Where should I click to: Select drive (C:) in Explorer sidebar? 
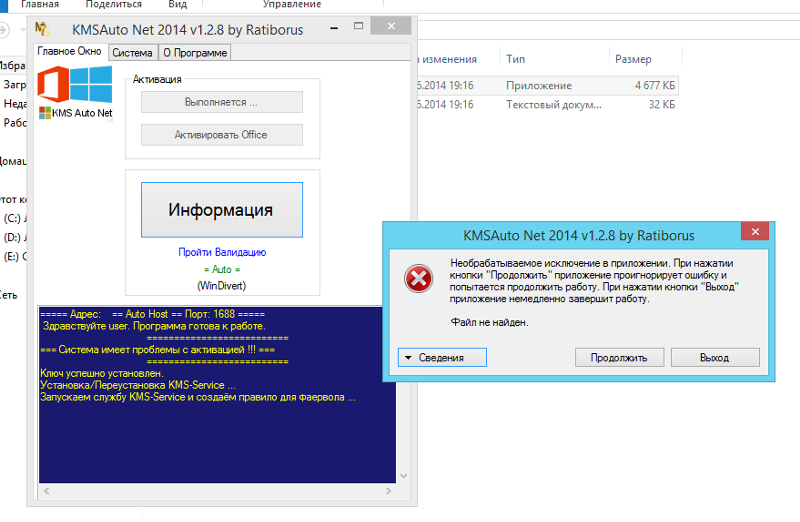14,218
